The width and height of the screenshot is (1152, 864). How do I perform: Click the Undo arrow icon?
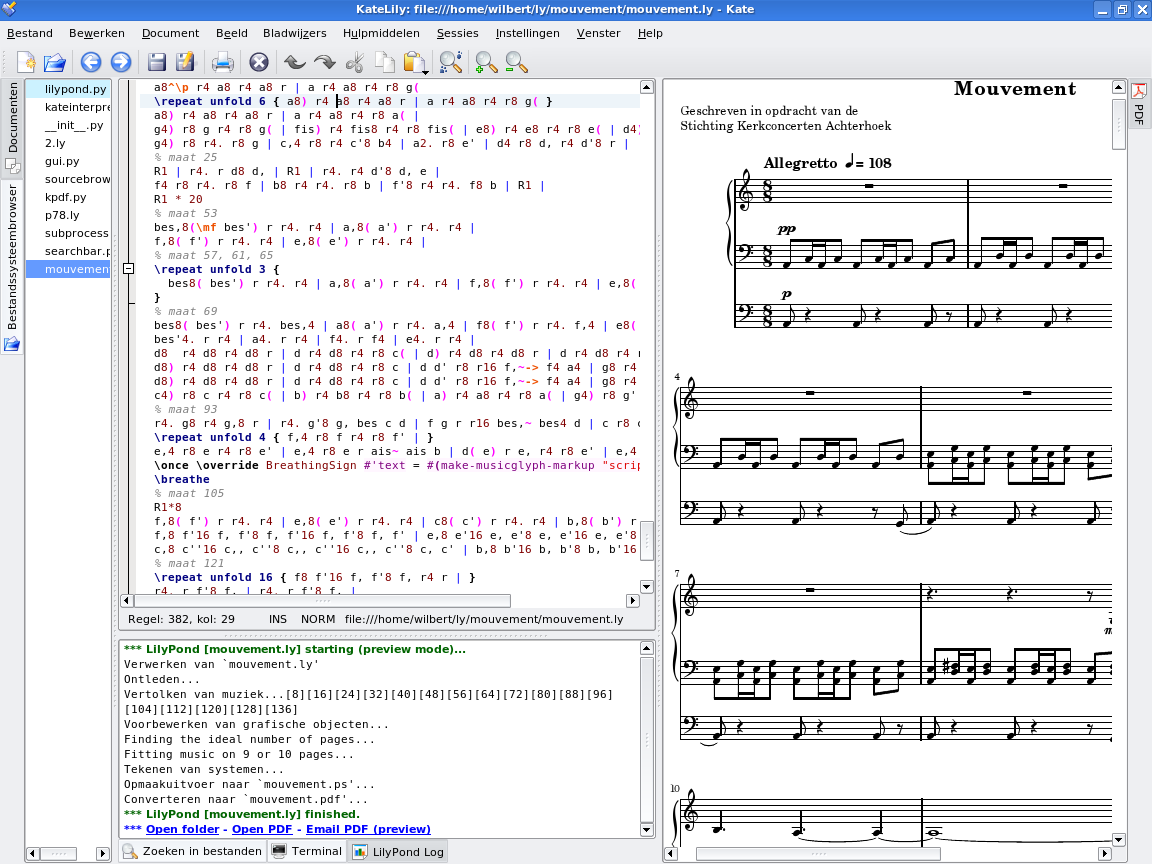pos(295,62)
